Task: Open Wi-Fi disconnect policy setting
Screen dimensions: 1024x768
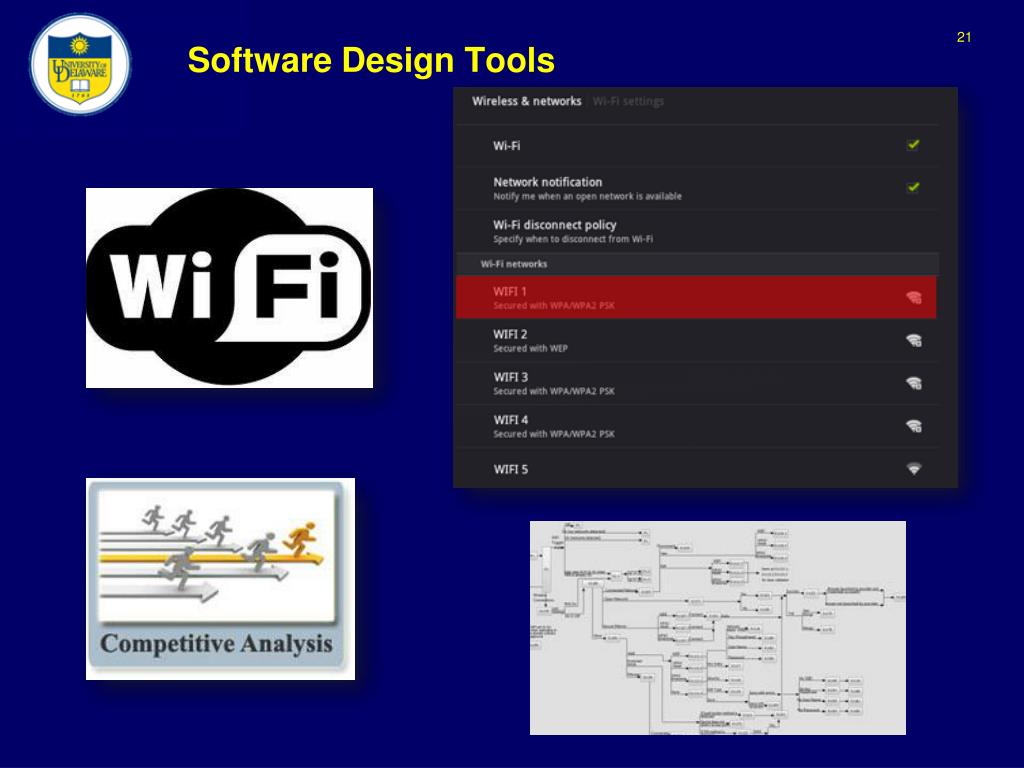Action: click(697, 231)
